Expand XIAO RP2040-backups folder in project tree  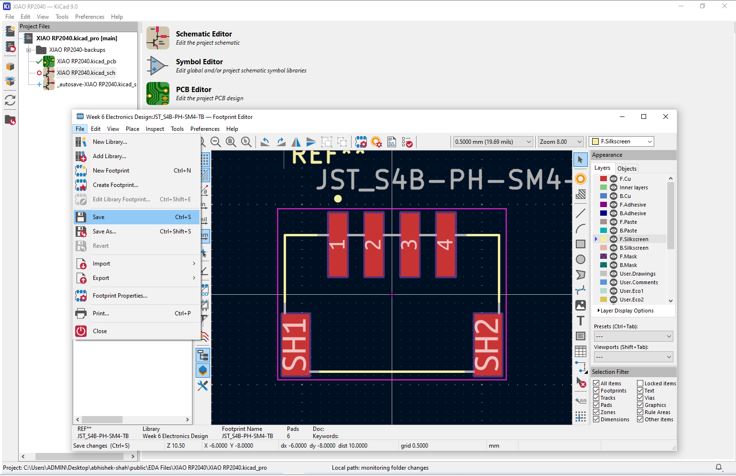point(29,50)
